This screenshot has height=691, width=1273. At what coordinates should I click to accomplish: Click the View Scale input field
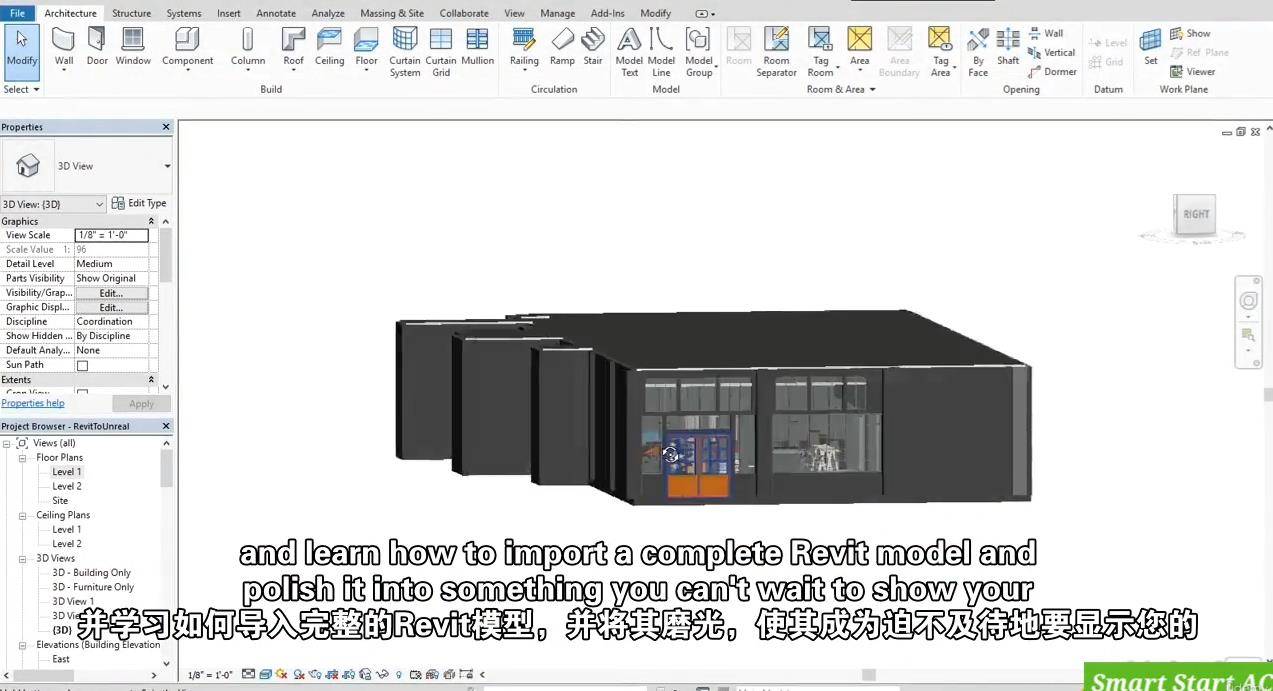(x=112, y=235)
